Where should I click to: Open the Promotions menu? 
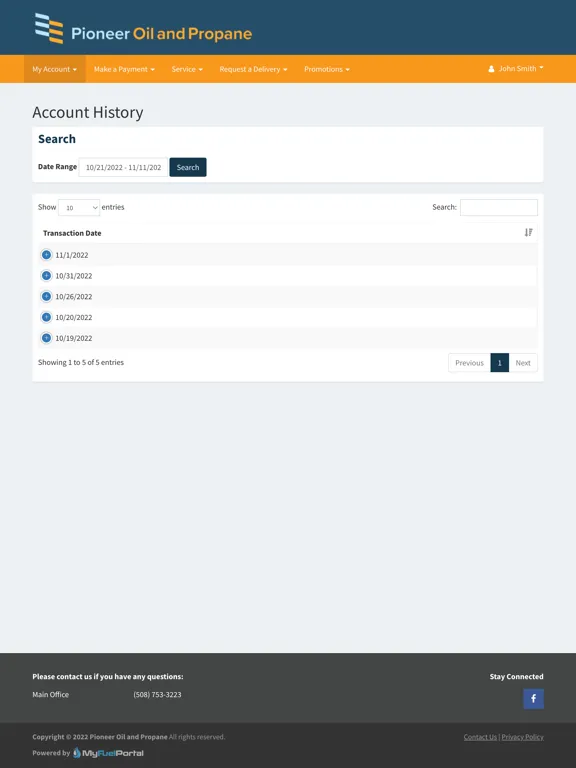327,69
